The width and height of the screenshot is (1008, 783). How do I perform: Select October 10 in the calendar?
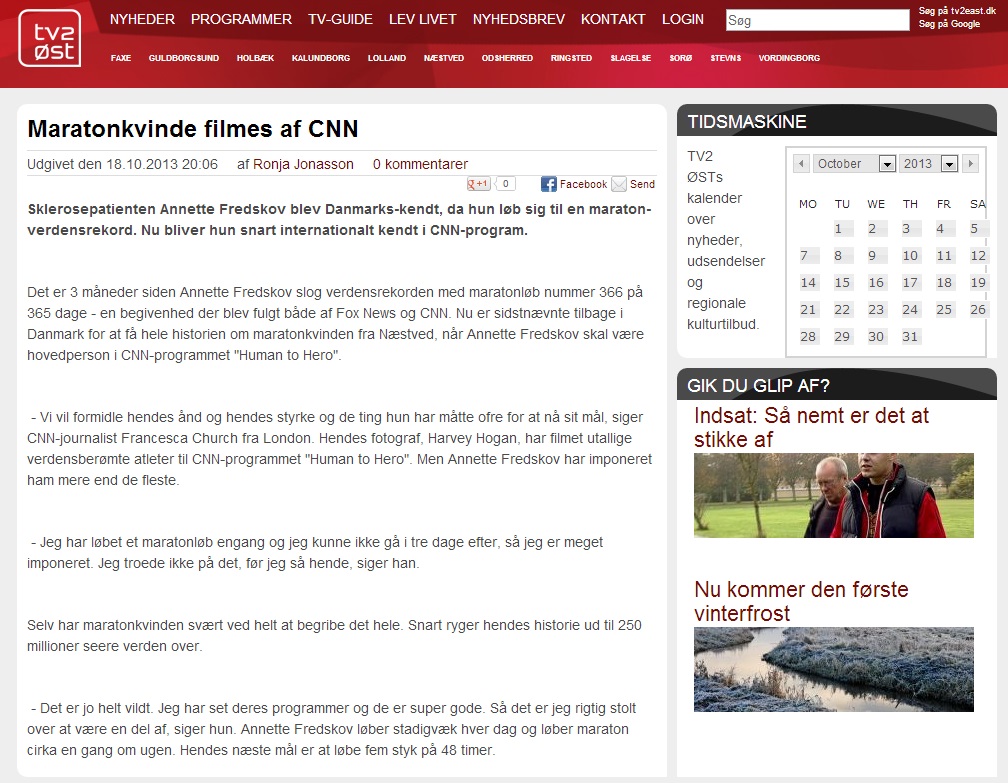(910, 255)
